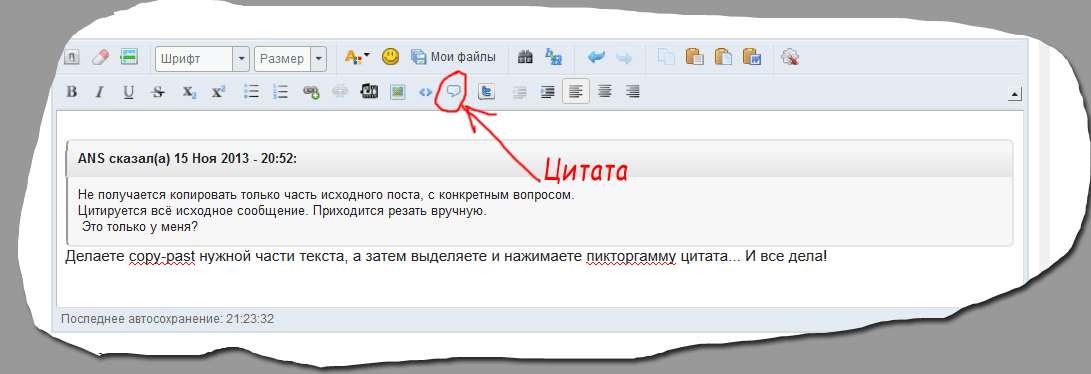
Task: Toggle Subscript formatting
Action: pos(190,92)
